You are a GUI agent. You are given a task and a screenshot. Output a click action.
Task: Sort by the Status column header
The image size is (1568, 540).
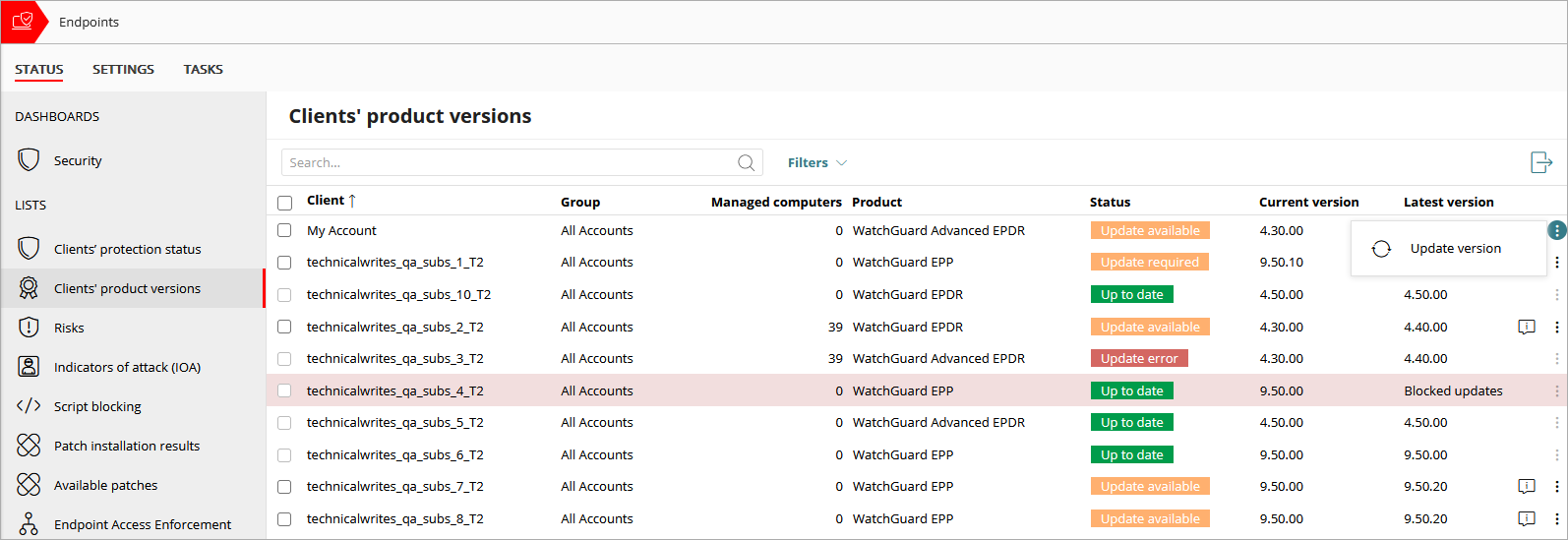tap(1110, 202)
